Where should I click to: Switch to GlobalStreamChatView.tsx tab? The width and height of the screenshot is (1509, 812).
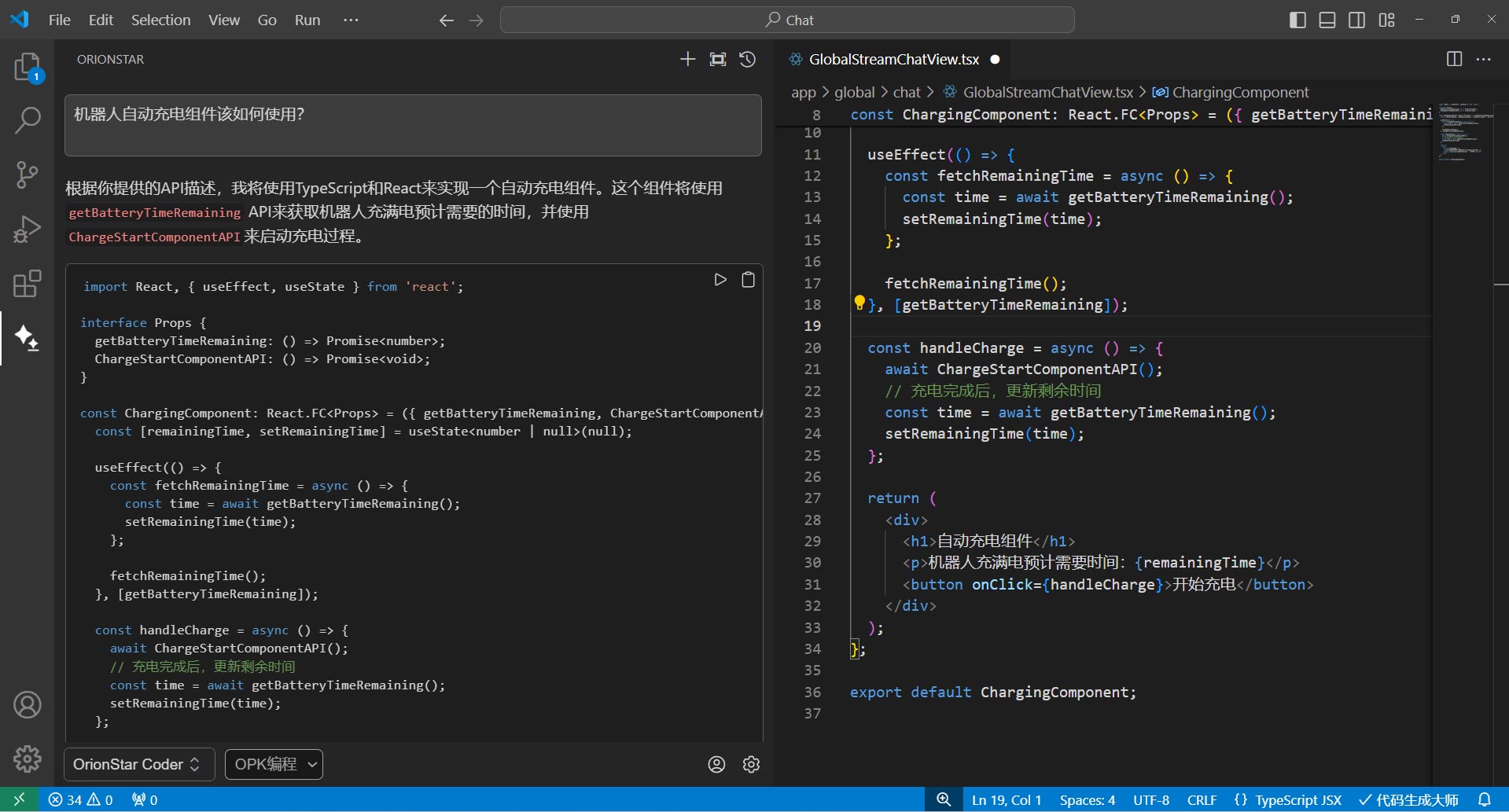click(893, 59)
